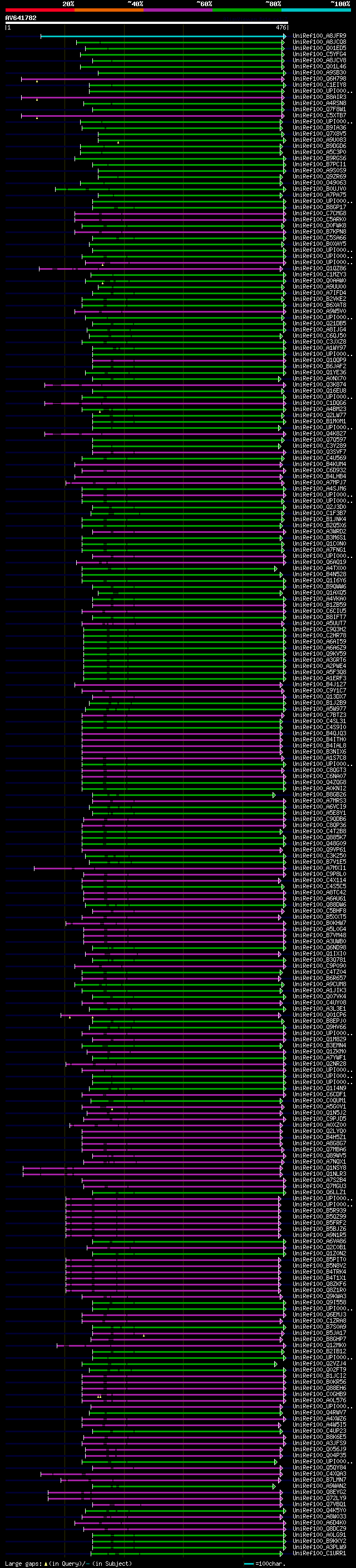Screen dimensions: 356x1568
Task: Select the UniRef100_C2HR78 label
Action: [x=319, y=635]
